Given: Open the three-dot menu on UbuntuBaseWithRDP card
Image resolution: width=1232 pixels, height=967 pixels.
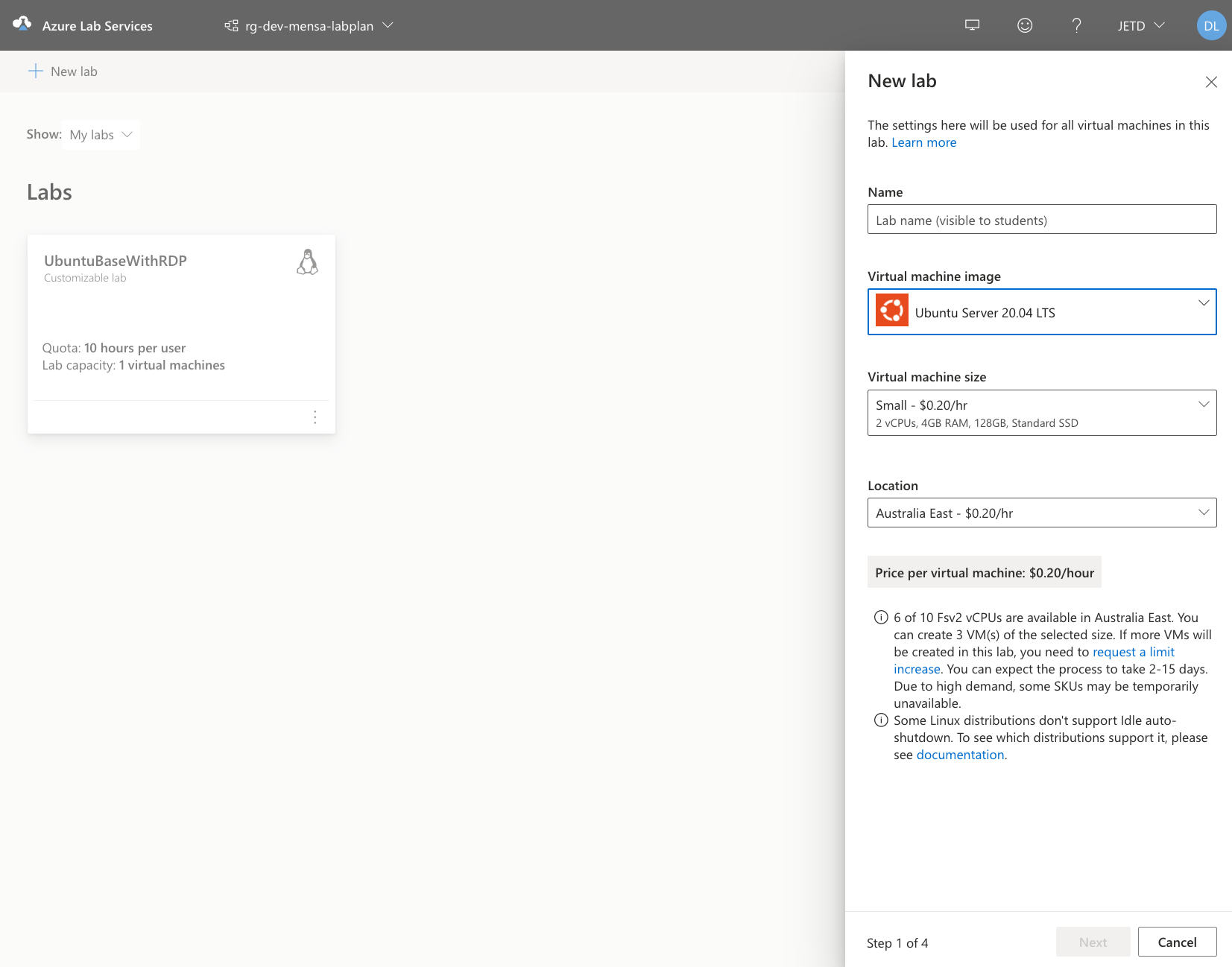Looking at the screenshot, I should point(315,417).
